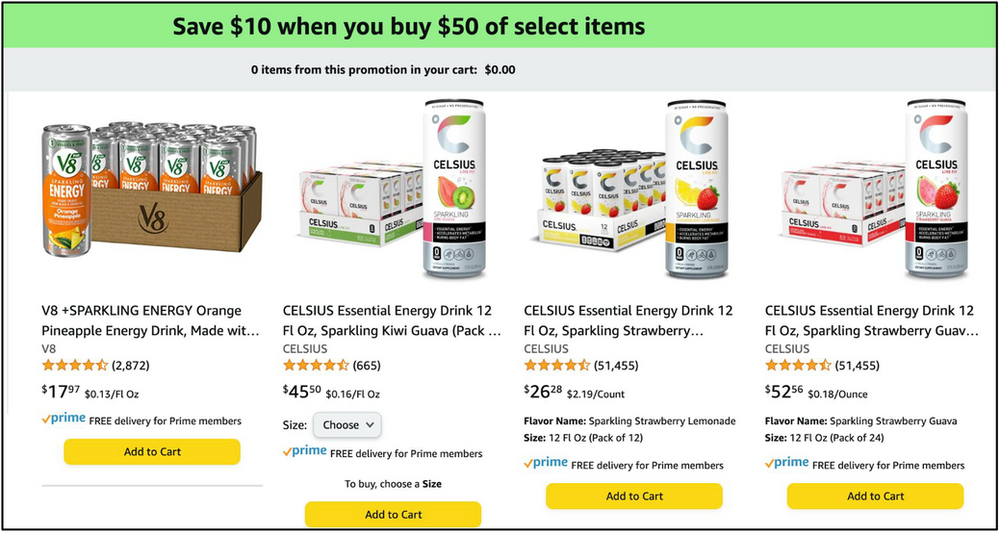Open the Celsius Kiwi Guava product image
This screenshot has height=534, width=1000.
[393, 189]
